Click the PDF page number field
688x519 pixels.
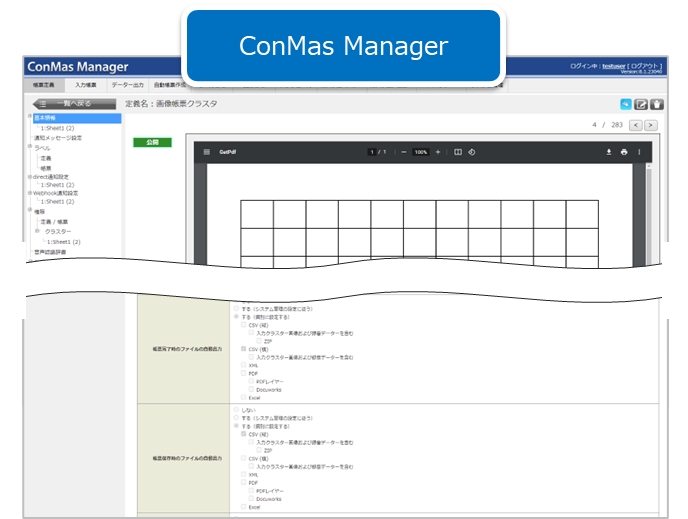tap(372, 152)
